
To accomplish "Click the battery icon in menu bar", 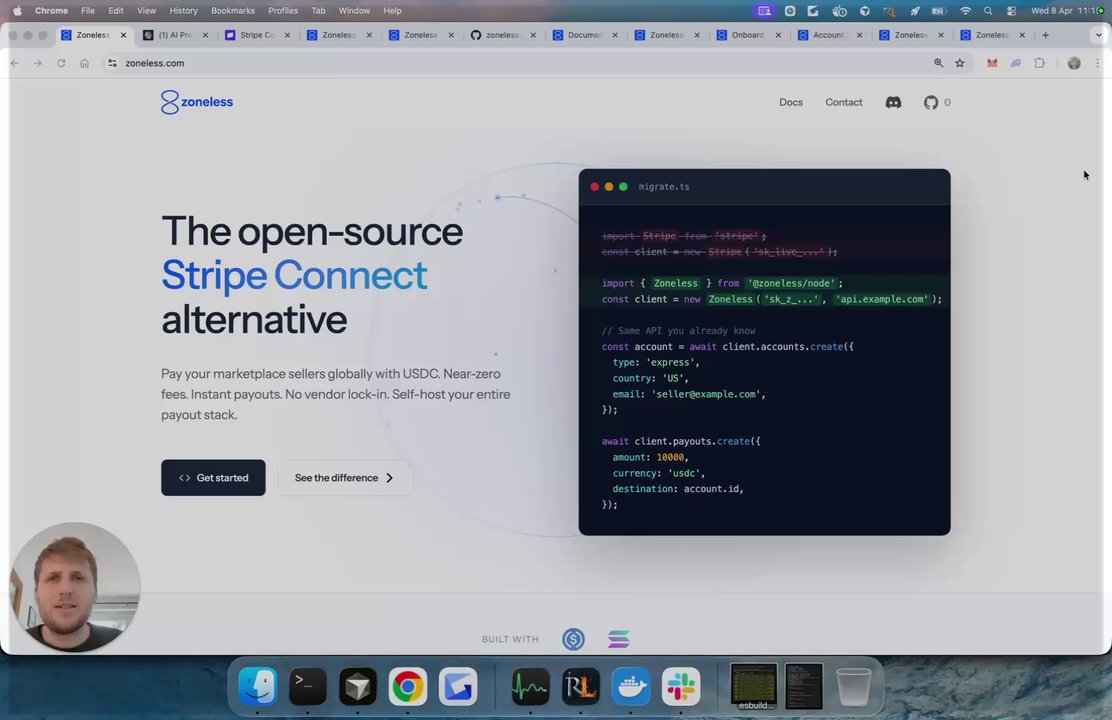I will (939, 11).
